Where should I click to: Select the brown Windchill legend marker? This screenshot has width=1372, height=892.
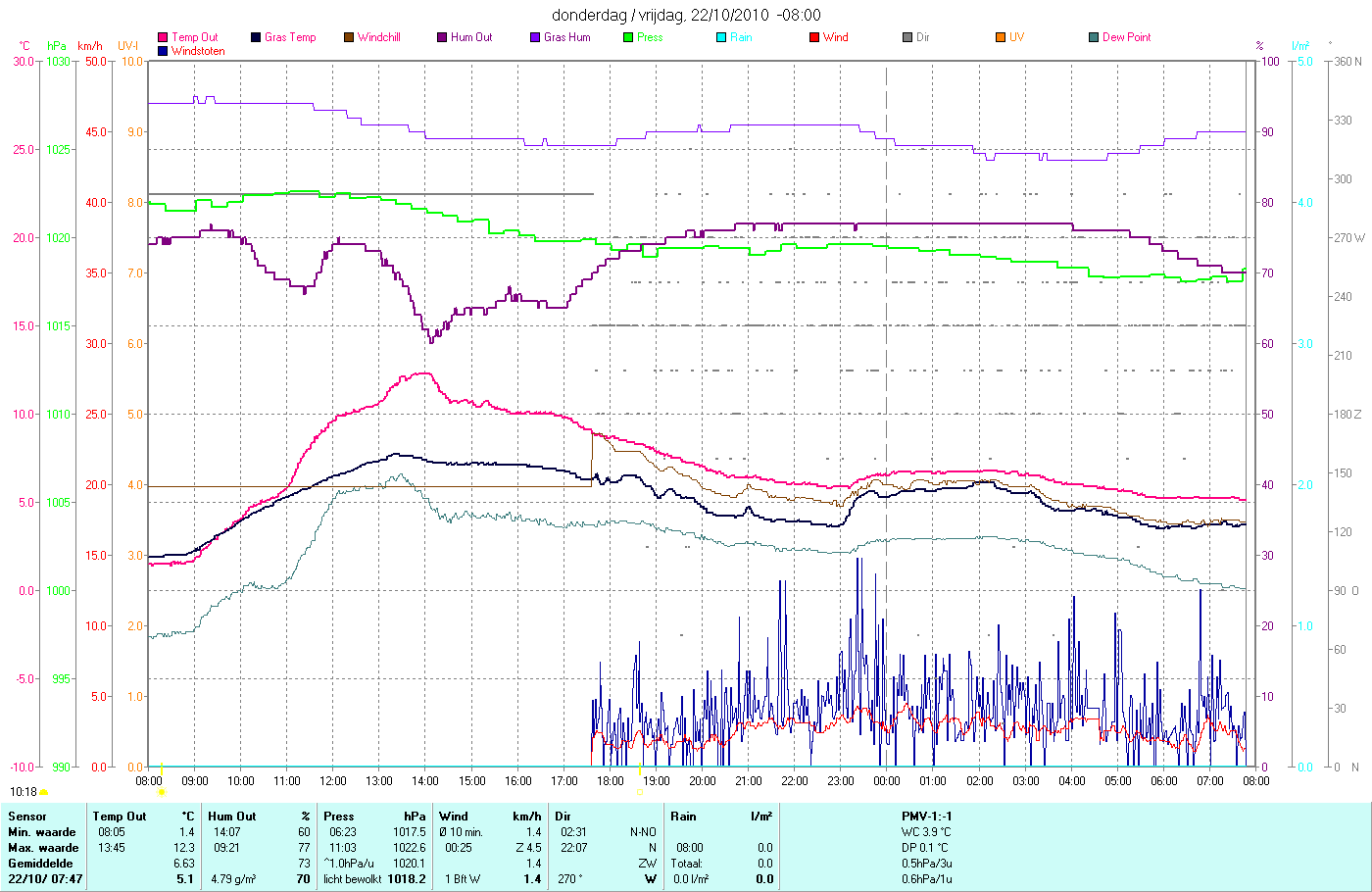click(349, 37)
